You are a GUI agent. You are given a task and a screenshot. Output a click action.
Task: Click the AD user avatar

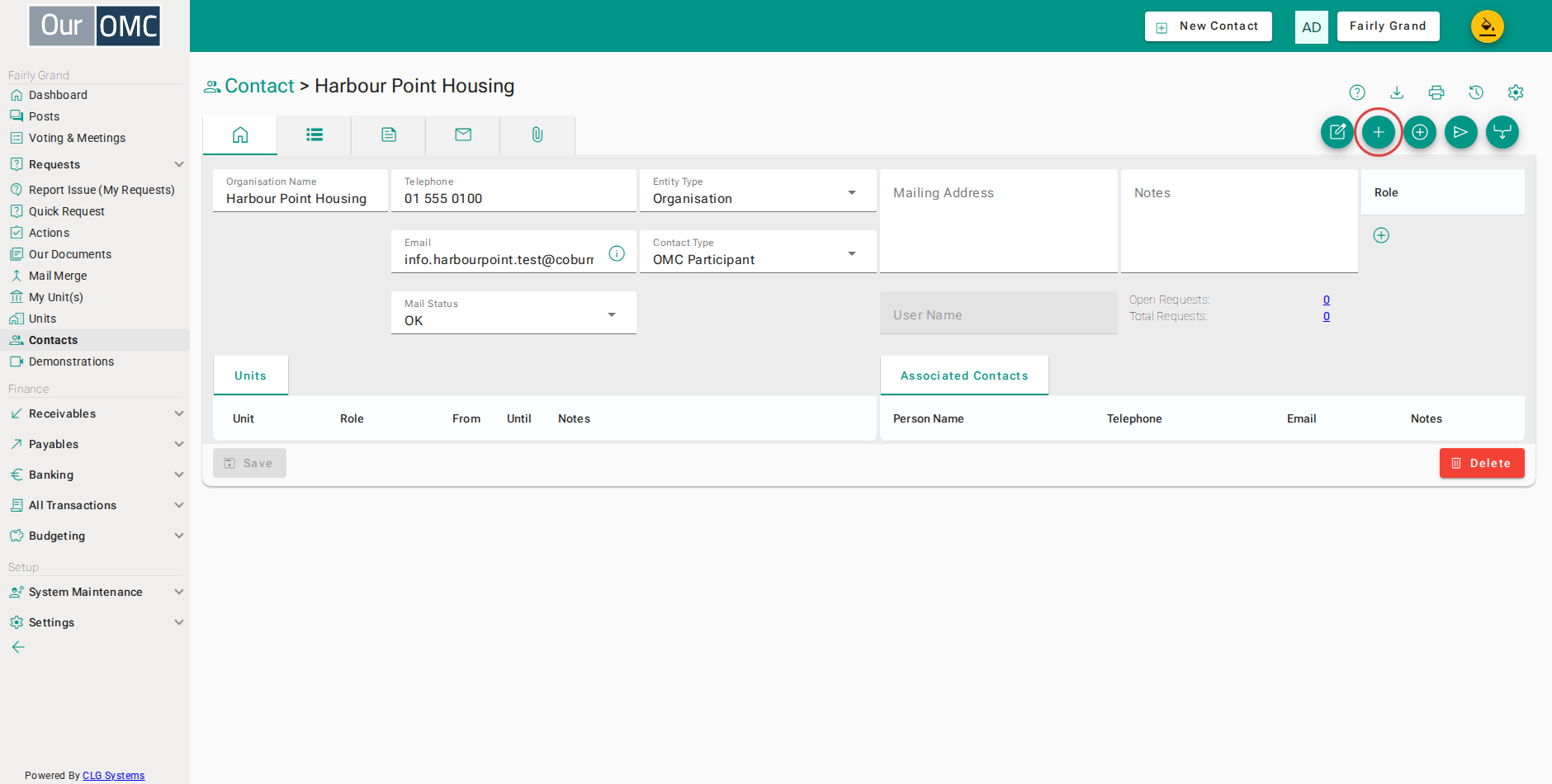(x=1312, y=27)
